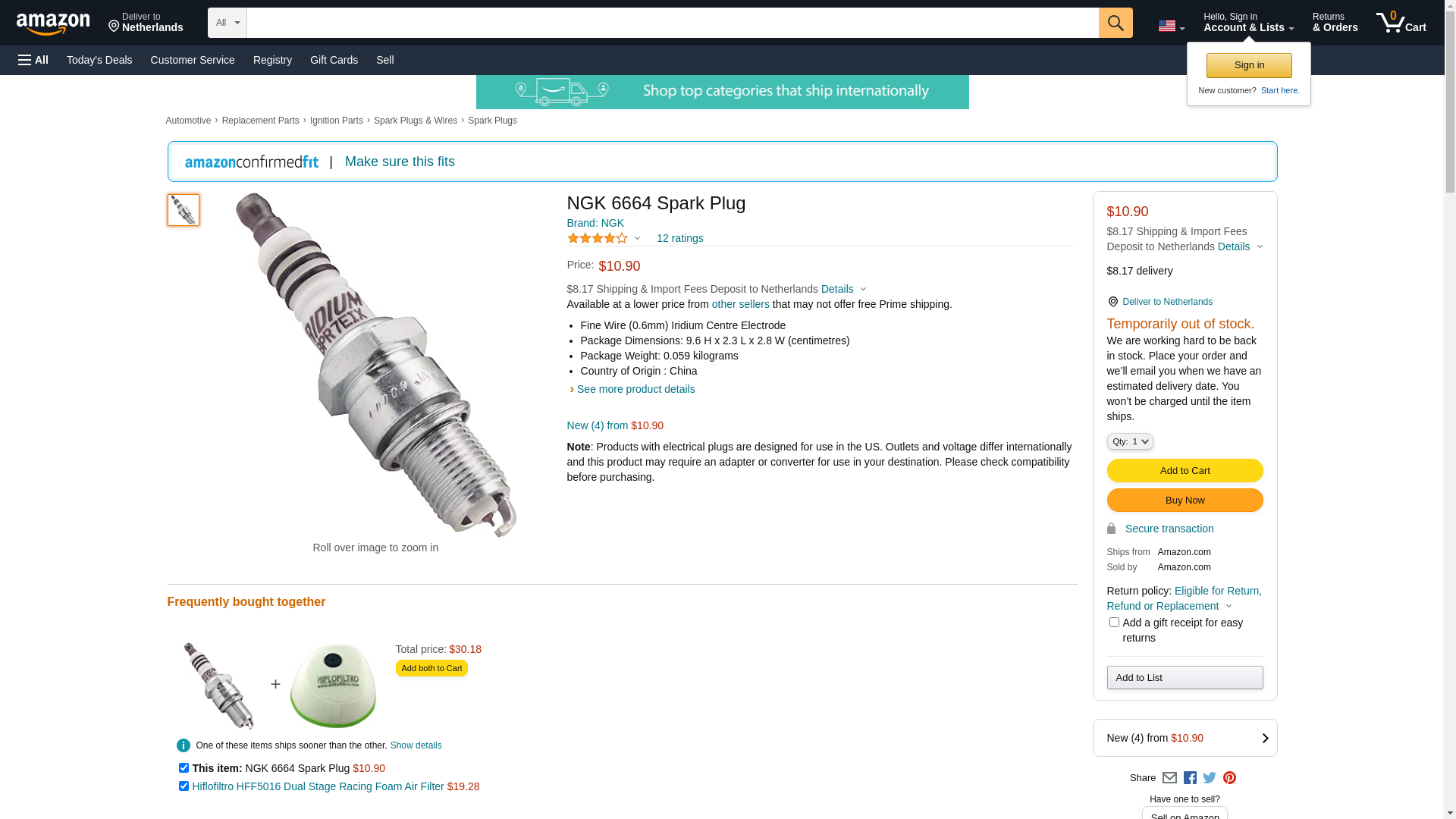Open the search category All dropdown
The image size is (1456, 819).
pos(227,23)
